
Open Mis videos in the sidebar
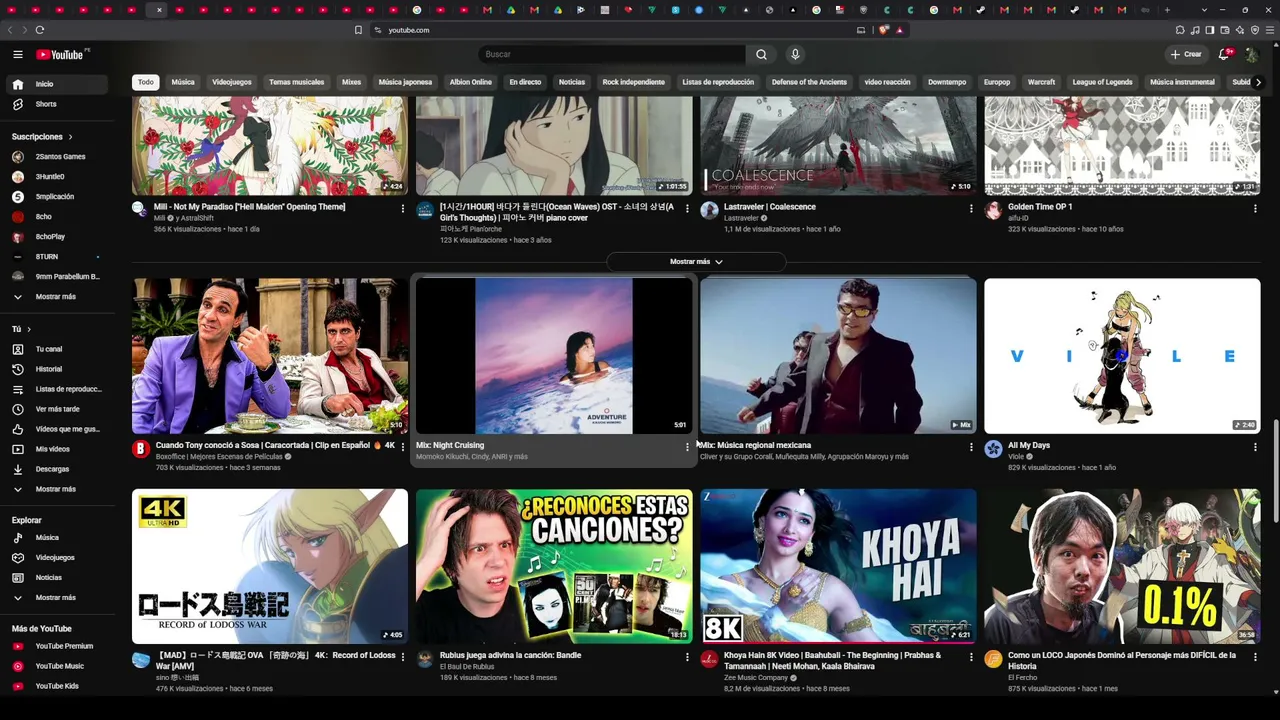pos(58,449)
